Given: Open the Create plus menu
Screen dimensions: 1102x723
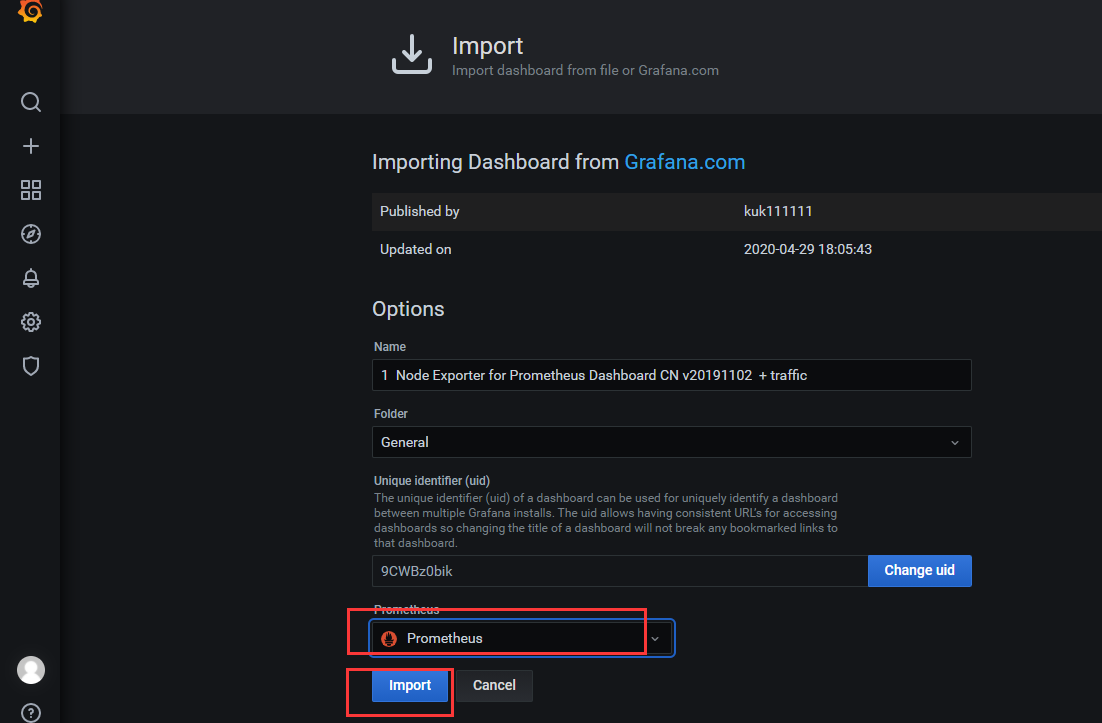Looking at the screenshot, I should tap(30, 146).
